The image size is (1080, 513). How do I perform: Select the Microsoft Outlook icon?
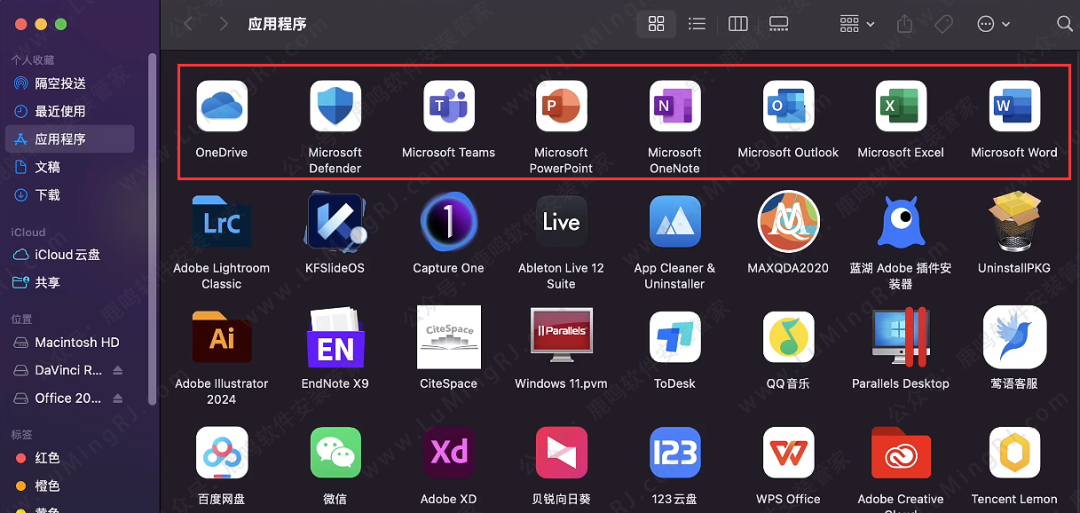tap(788, 106)
